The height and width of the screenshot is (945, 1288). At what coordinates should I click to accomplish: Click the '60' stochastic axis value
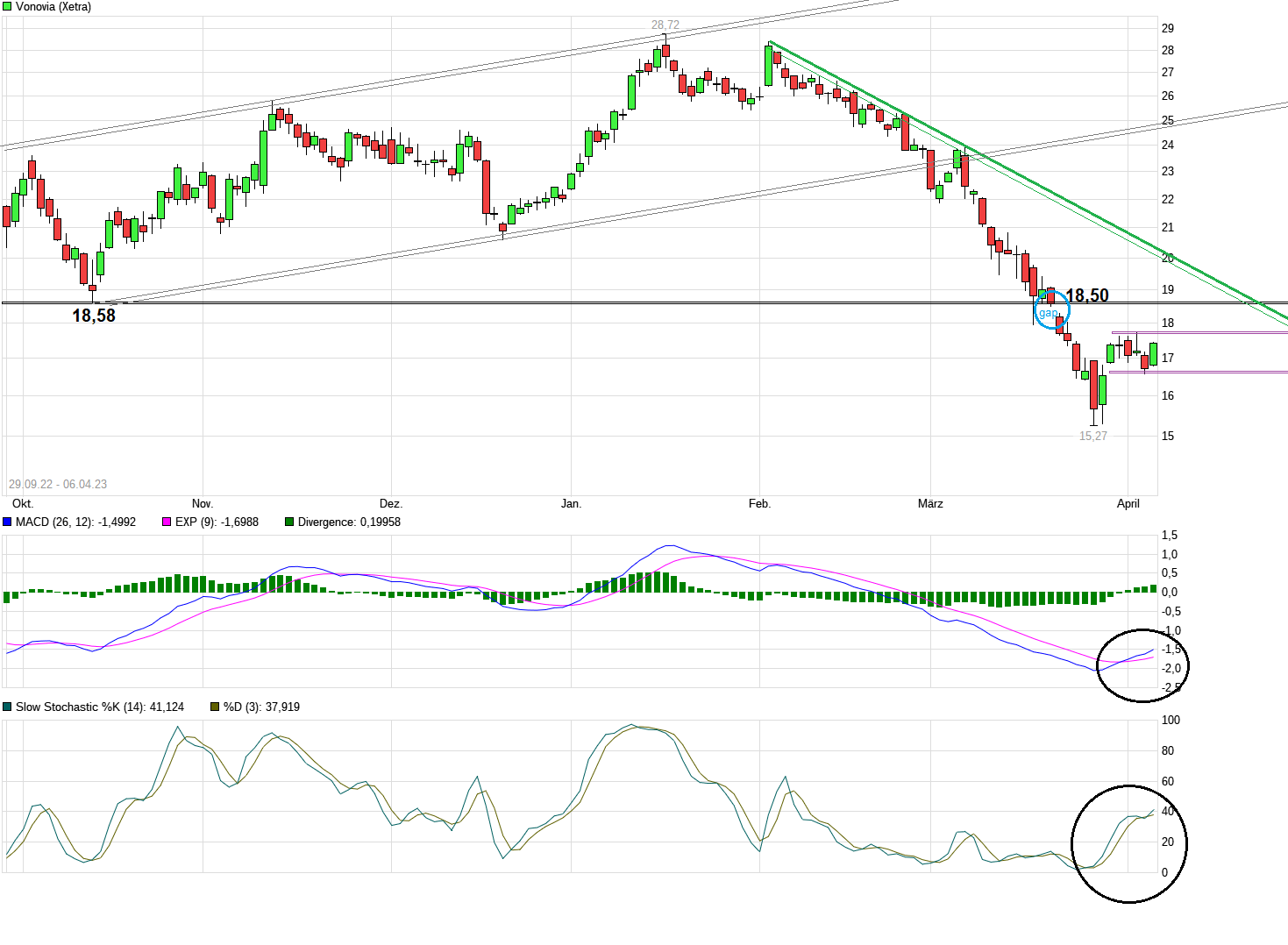tap(1168, 782)
